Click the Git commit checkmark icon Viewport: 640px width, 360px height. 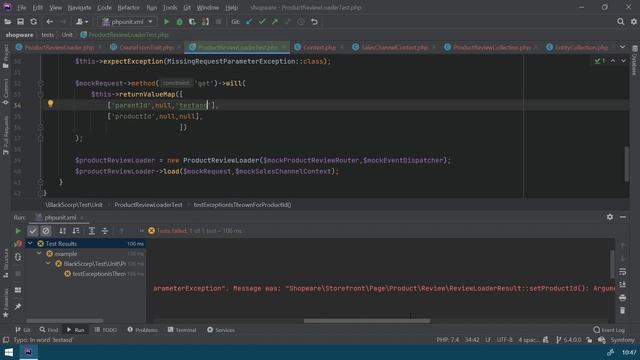click(x=262, y=22)
